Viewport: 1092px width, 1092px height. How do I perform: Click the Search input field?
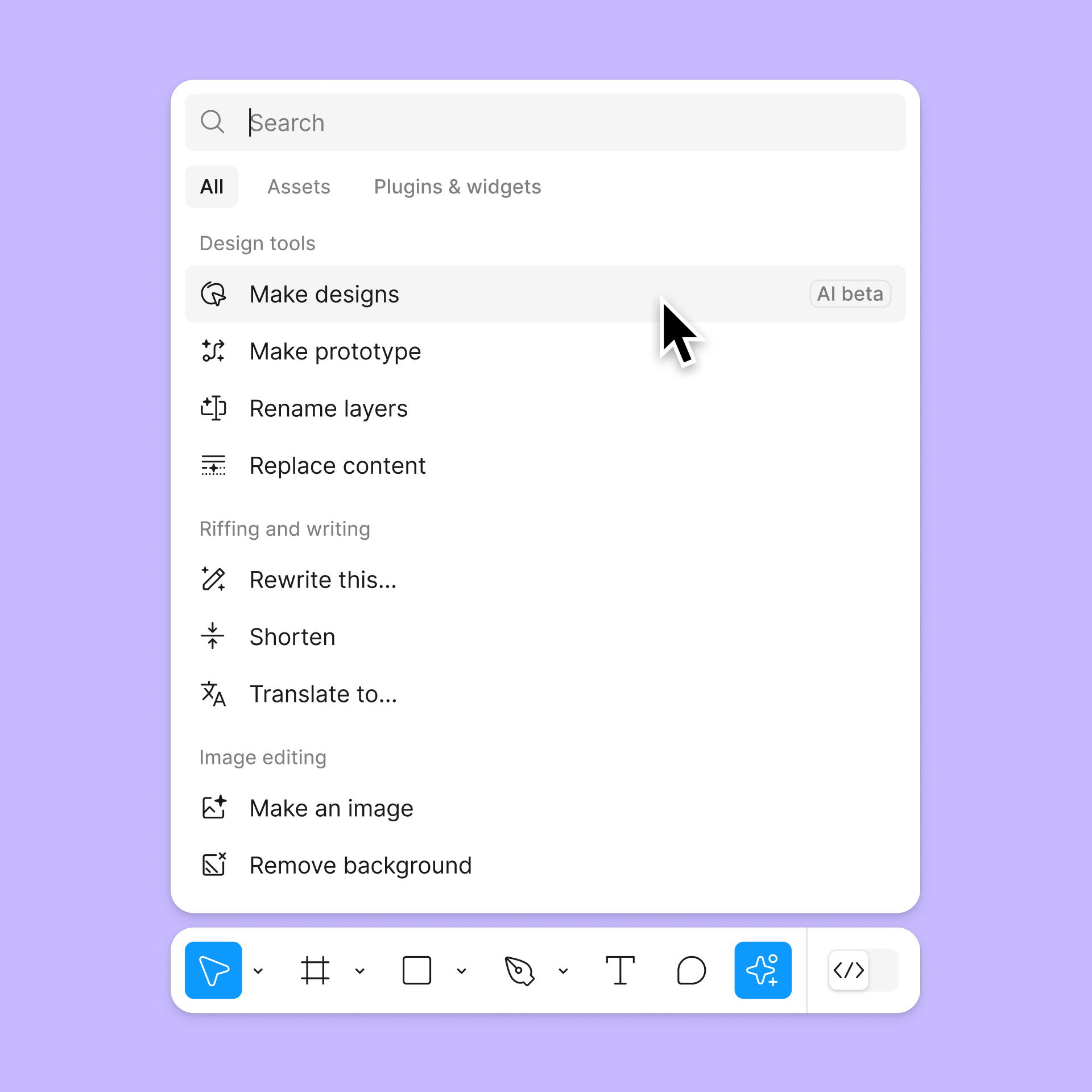coord(546,122)
